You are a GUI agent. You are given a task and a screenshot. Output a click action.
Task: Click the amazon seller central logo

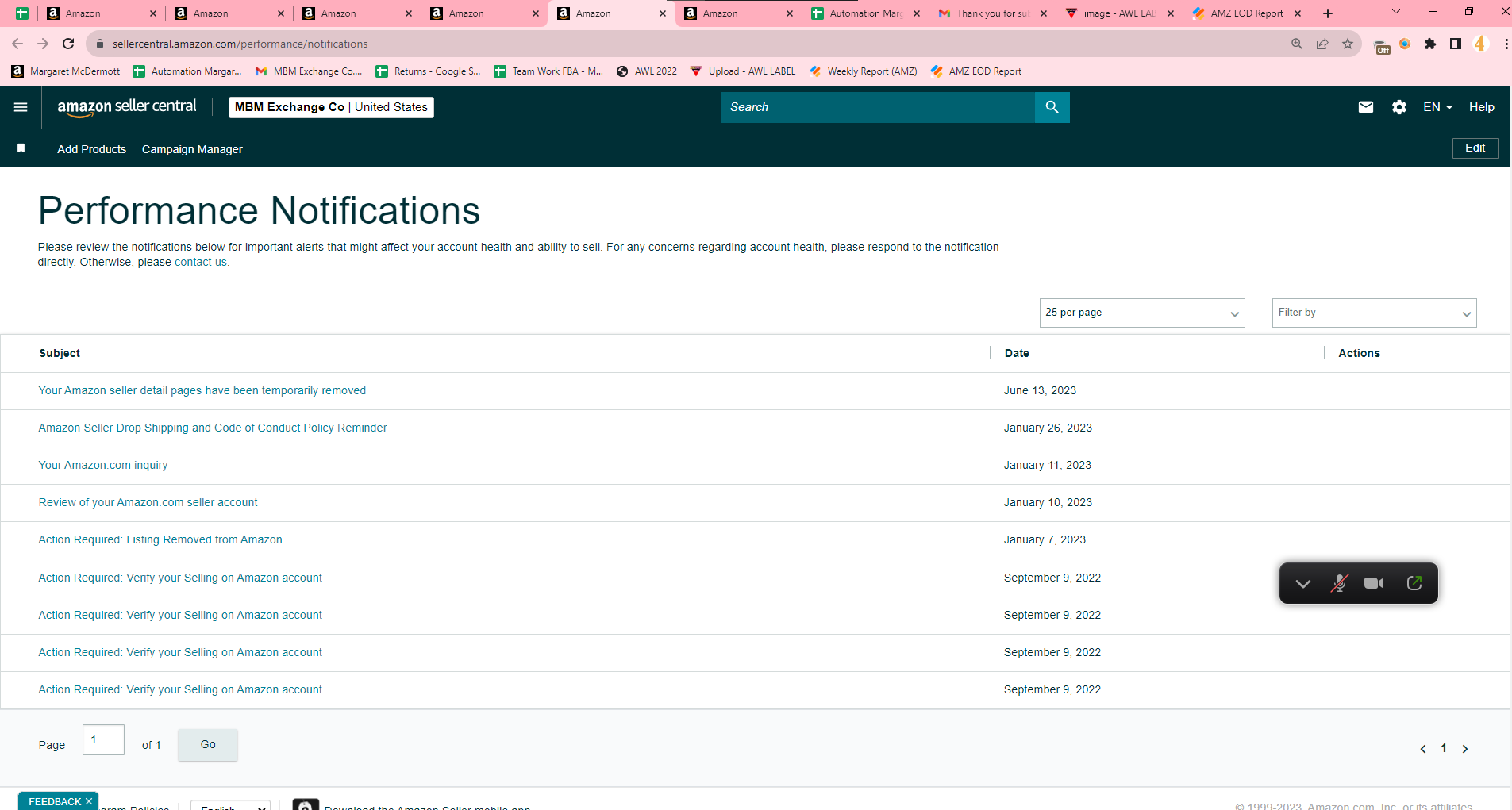coord(127,107)
